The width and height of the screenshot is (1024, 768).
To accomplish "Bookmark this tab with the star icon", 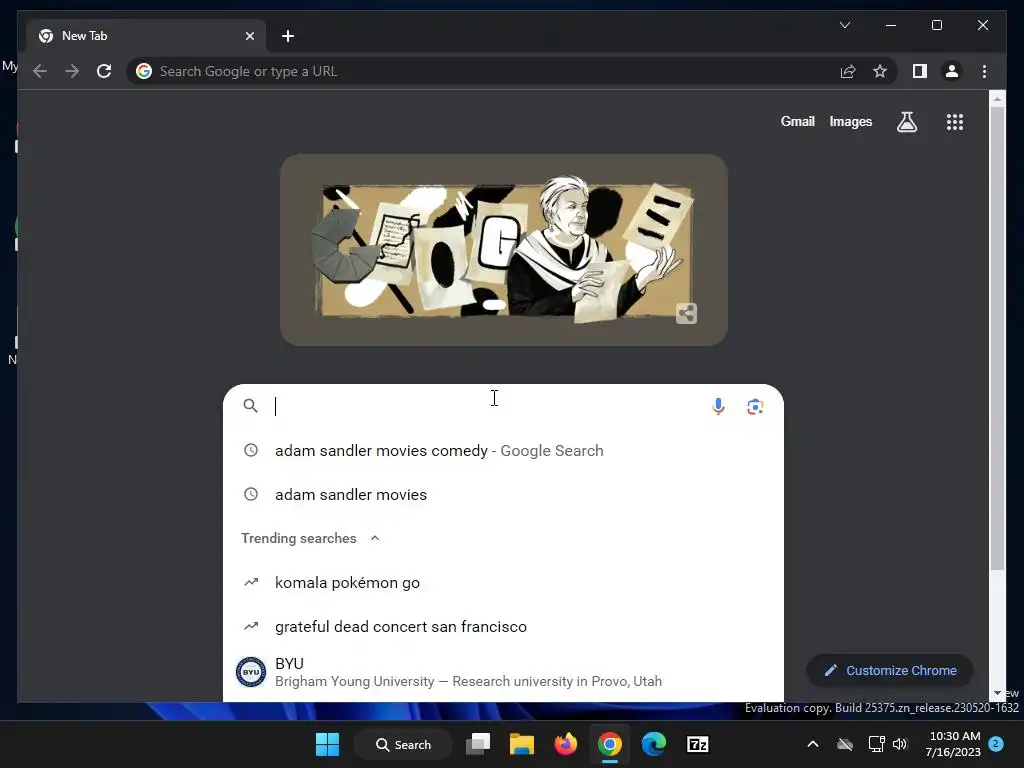I will (880, 71).
